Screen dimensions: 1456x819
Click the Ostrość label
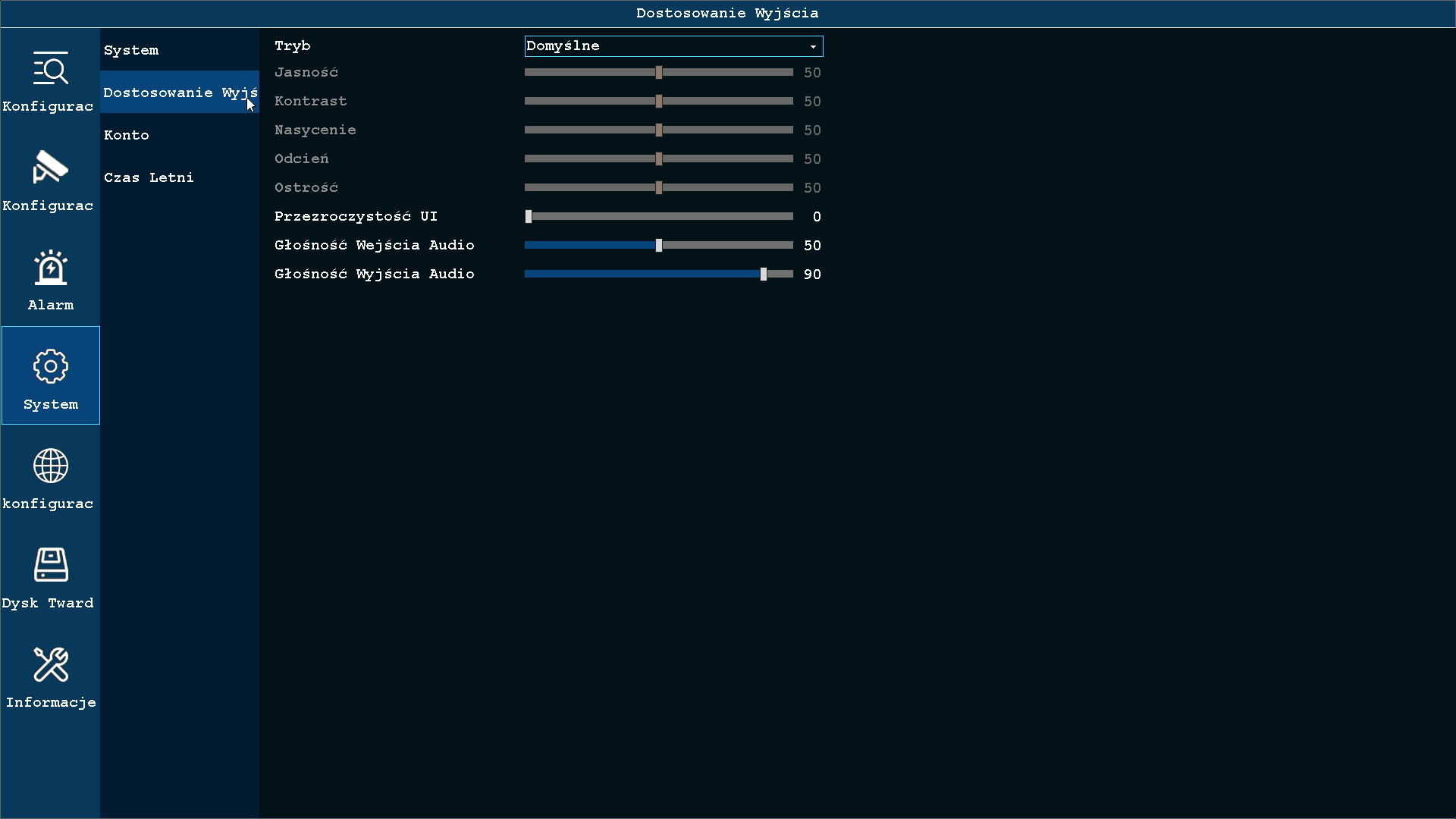[306, 188]
